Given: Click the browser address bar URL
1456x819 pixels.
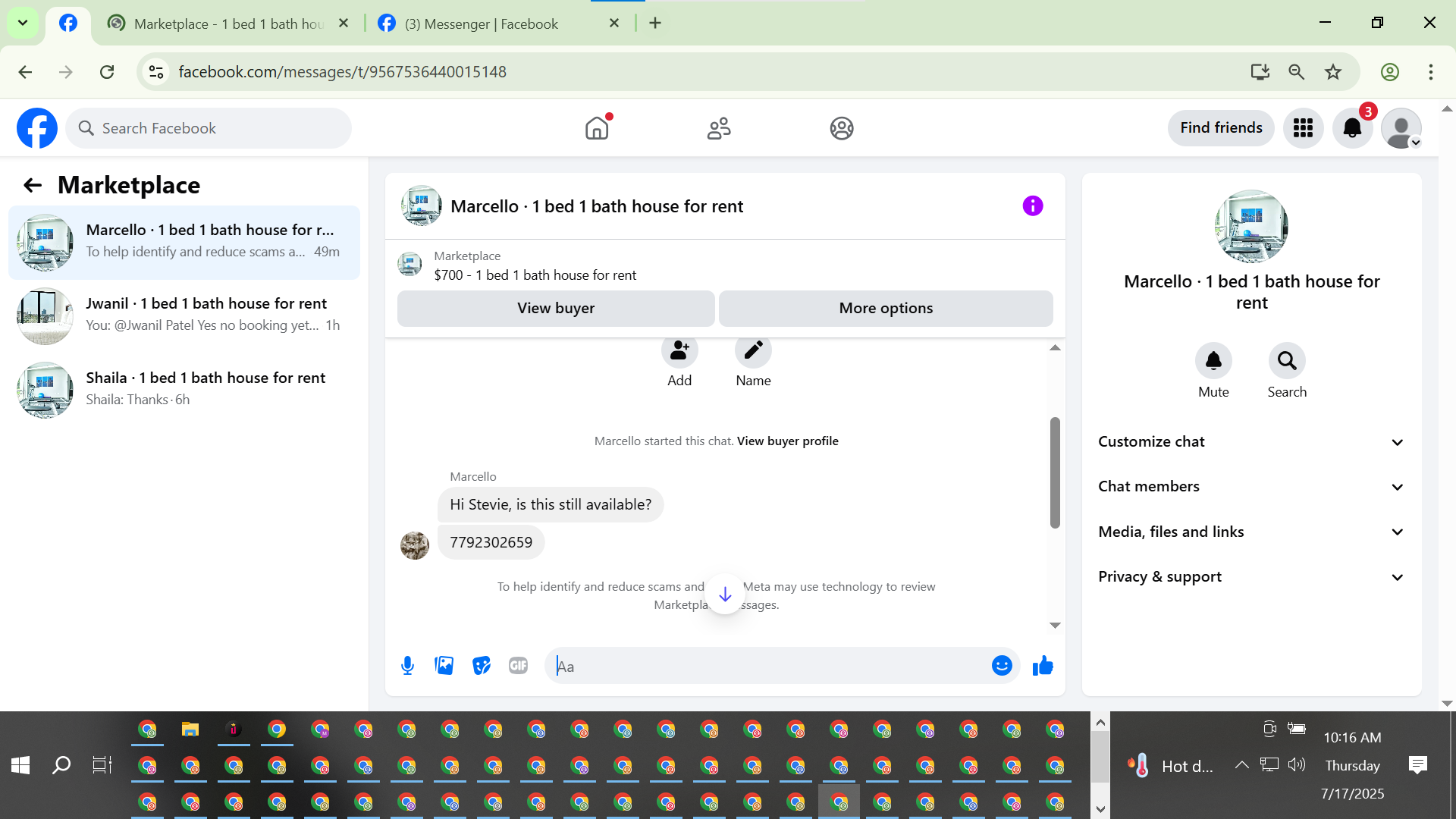Looking at the screenshot, I should click(x=343, y=72).
